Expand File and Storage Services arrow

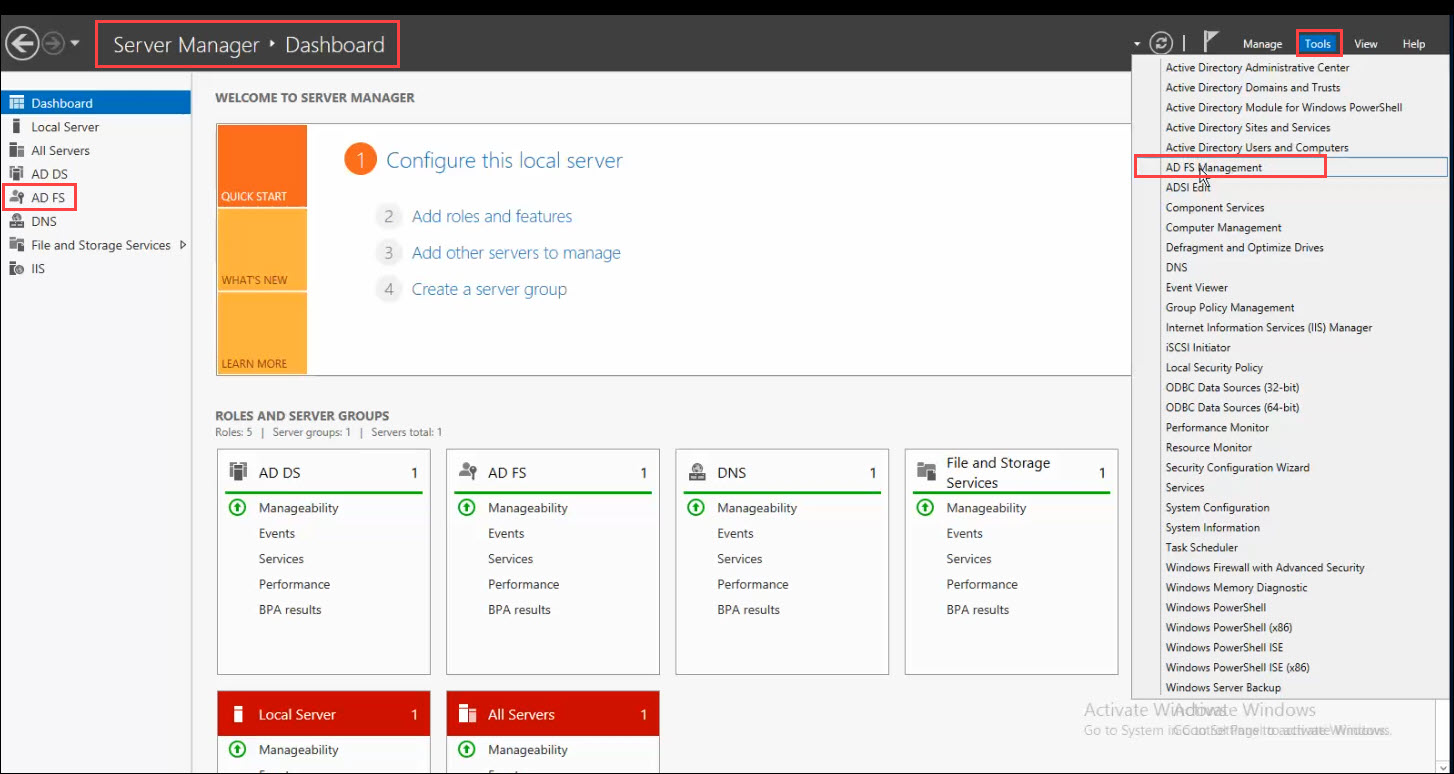(x=183, y=245)
